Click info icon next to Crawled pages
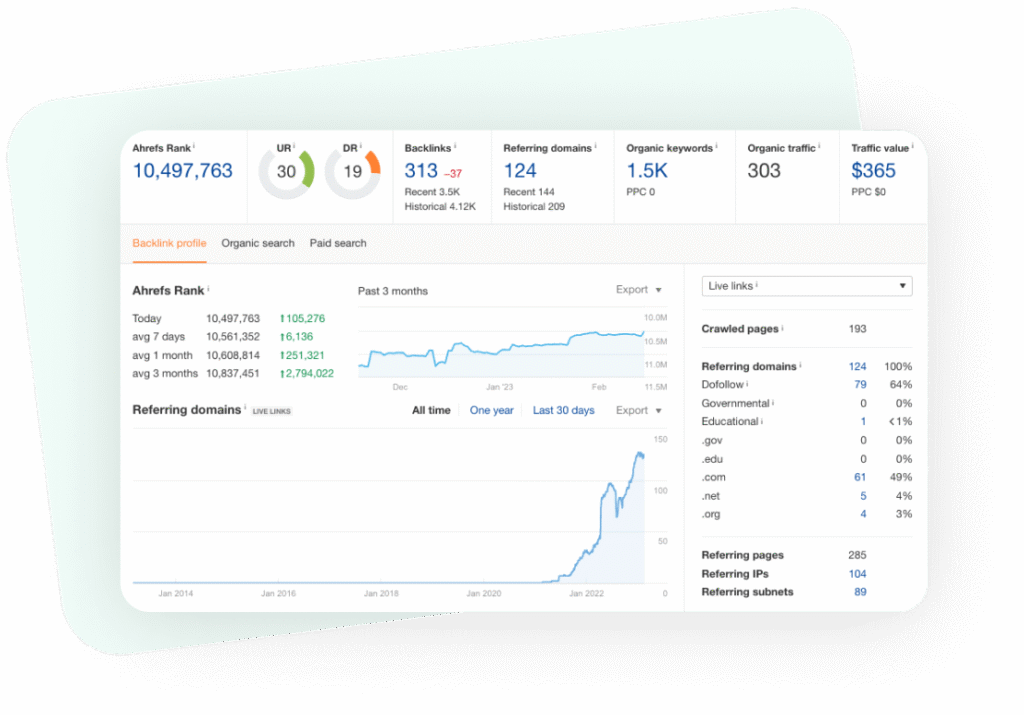The image size is (1024, 715). click(782, 327)
